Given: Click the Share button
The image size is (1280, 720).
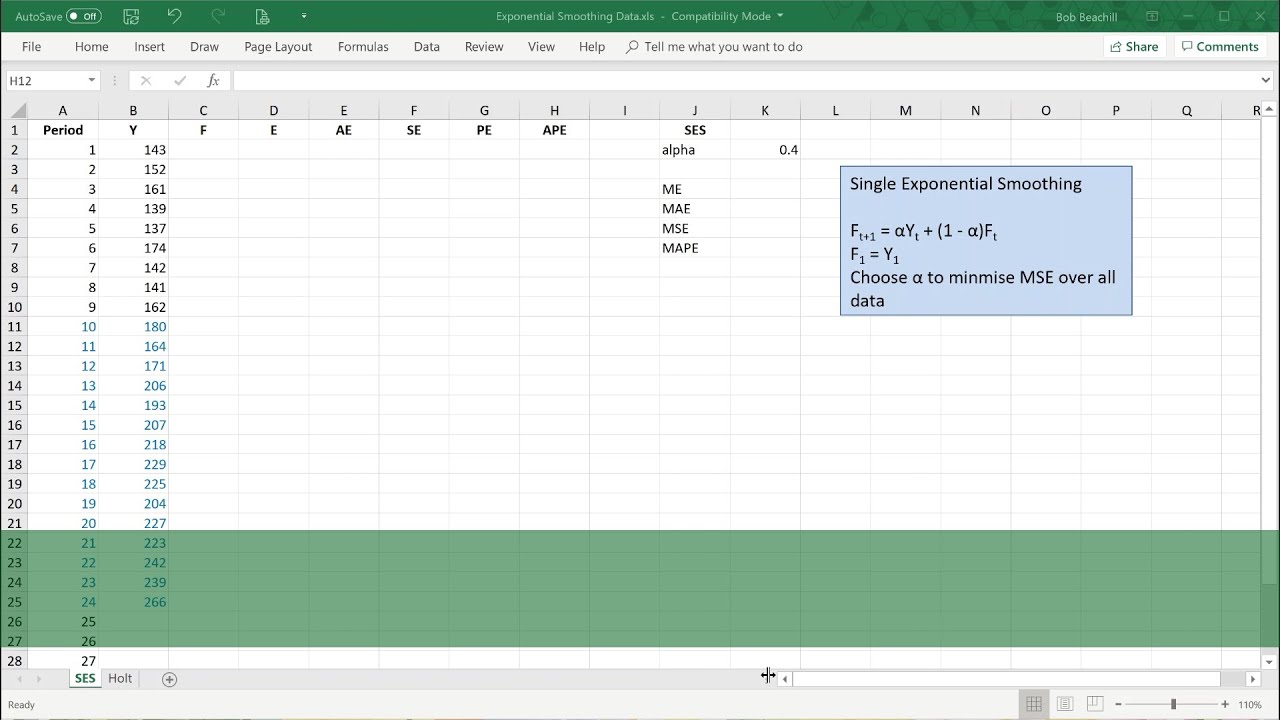Looking at the screenshot, I should click(1134, 47).
